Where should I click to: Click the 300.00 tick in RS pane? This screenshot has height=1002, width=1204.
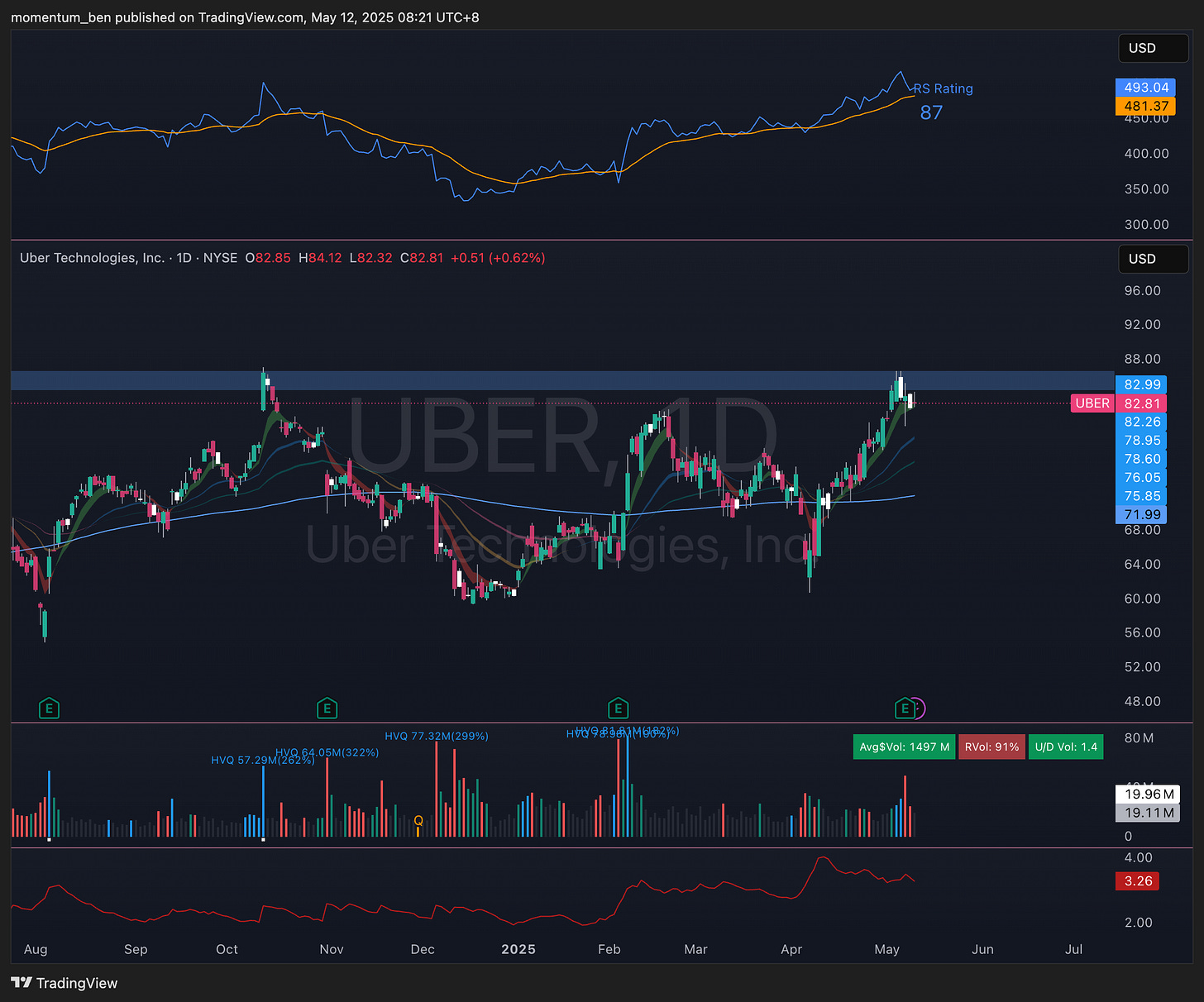(1147, 224)
